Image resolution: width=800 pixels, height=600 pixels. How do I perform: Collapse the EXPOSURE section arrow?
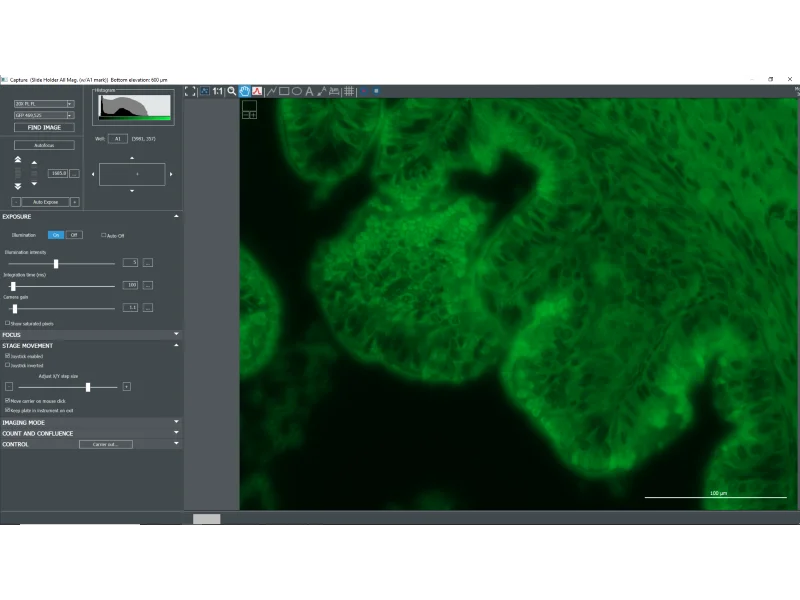pos(177,216)
